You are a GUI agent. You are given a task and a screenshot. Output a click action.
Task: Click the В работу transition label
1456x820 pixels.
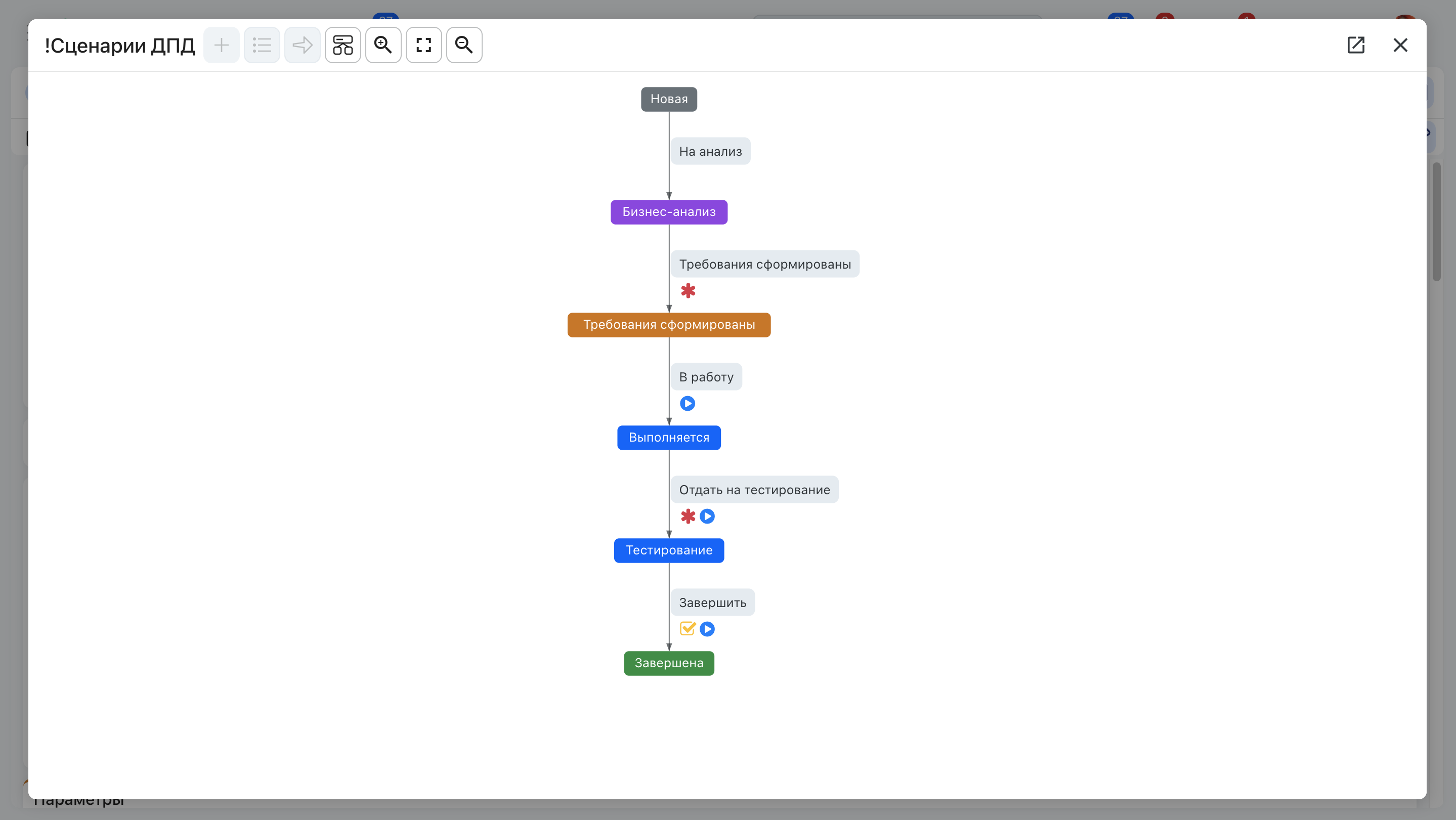pos(707,377)
